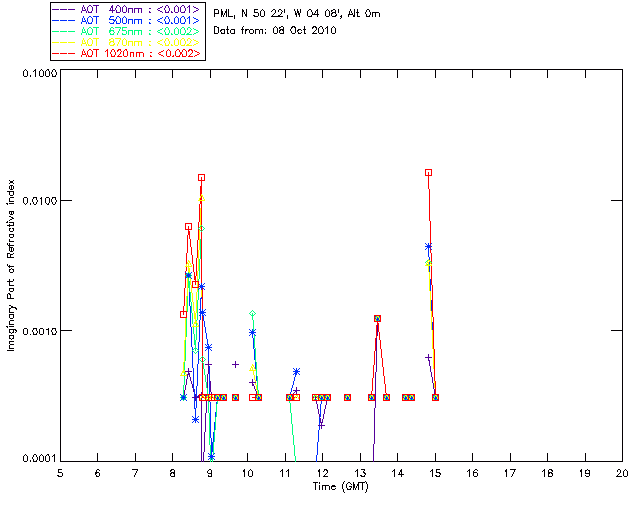Click the 'Imaginary Part of Refractive Index' axis title
This screenshot has height=512, width=640.
pos(12,265)
